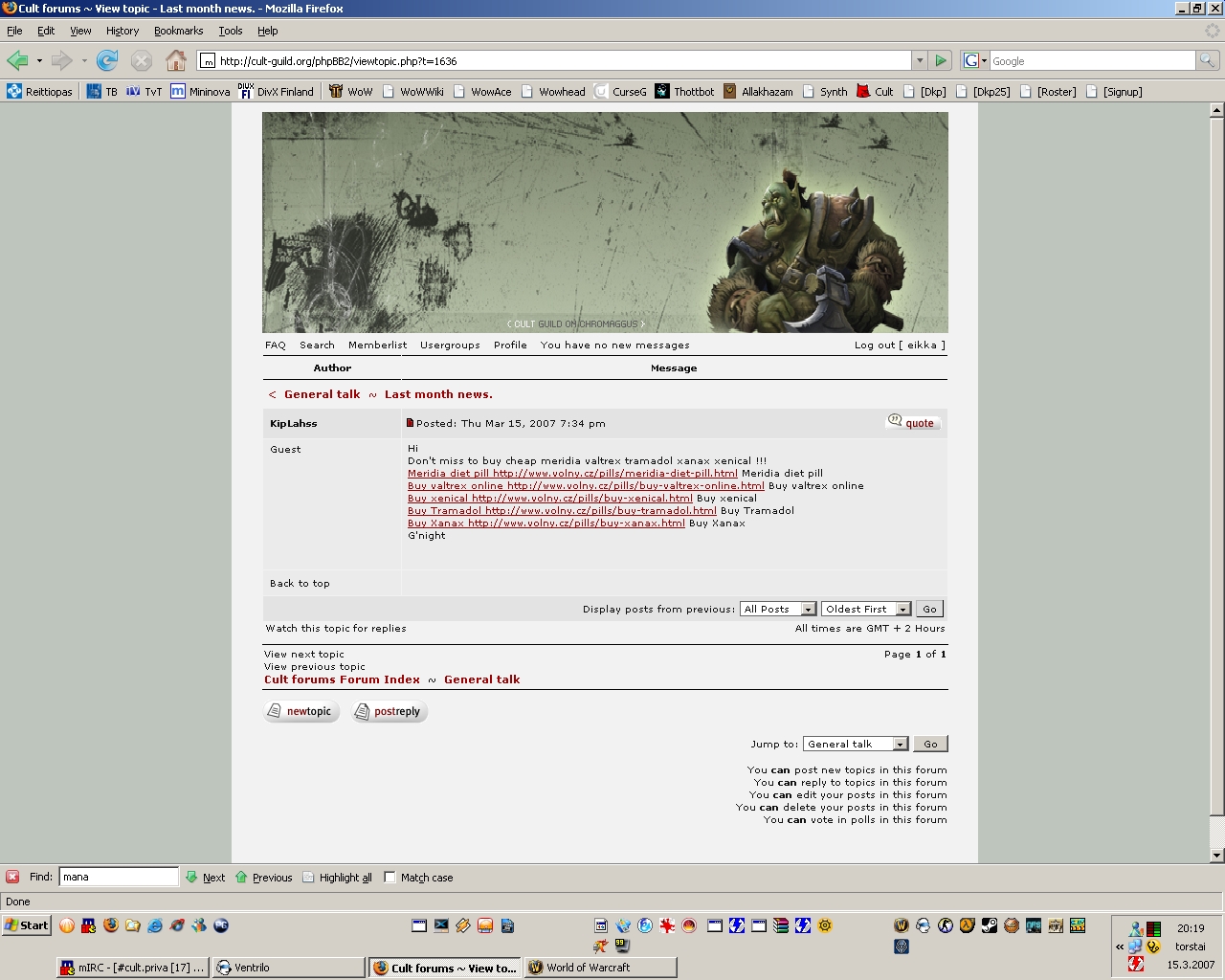Expand the All Posts dropdown
The image size is (1225, 980).
[x=808, y=610]
